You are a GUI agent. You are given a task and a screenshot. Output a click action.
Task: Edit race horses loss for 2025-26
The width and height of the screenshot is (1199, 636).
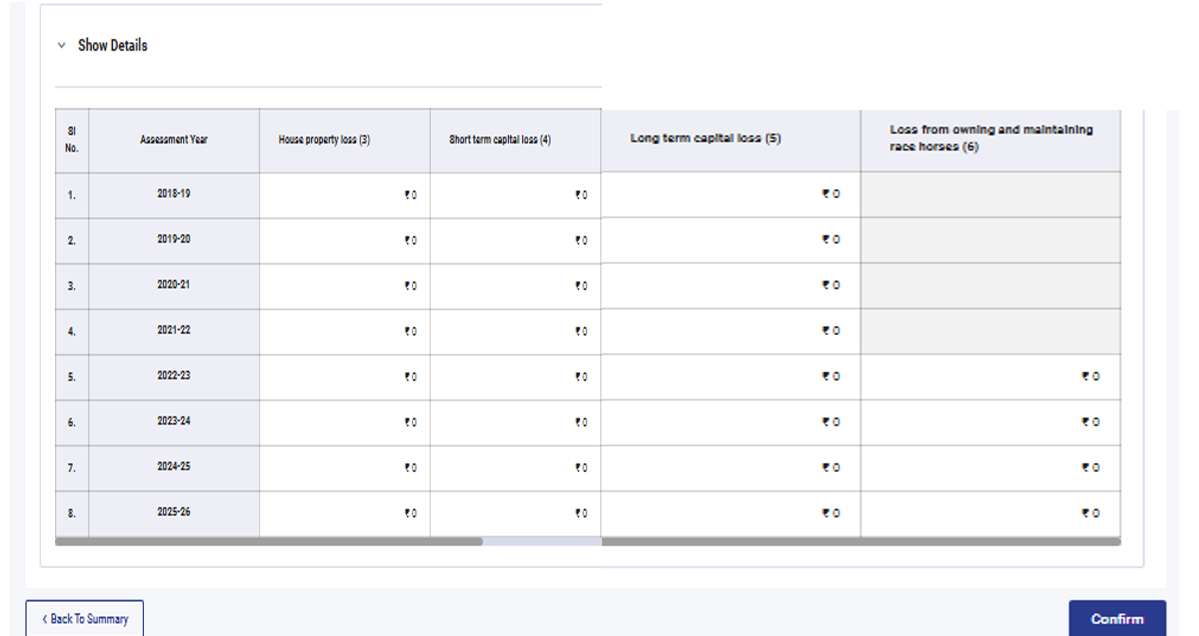tap(991, 513)
